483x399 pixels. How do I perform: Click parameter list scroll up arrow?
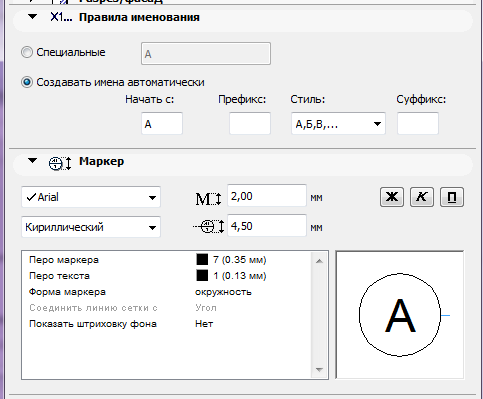319,261
